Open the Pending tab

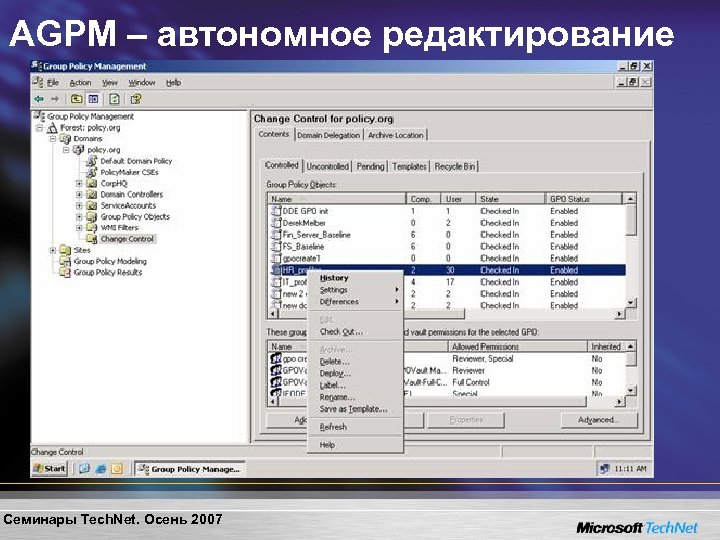[370, 167]
